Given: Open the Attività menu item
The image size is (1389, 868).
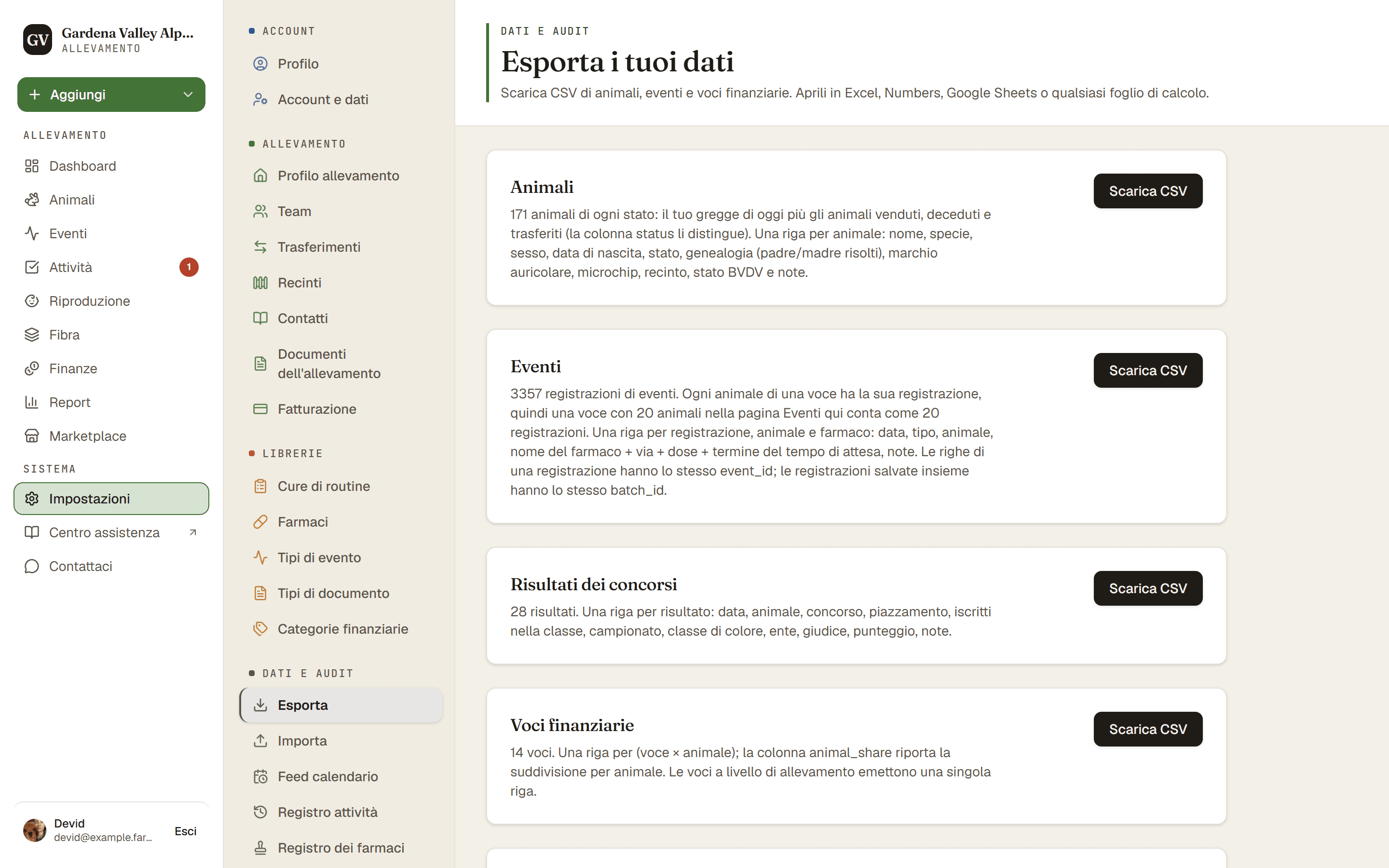Looking at the screenshot, I should (111, 268).
